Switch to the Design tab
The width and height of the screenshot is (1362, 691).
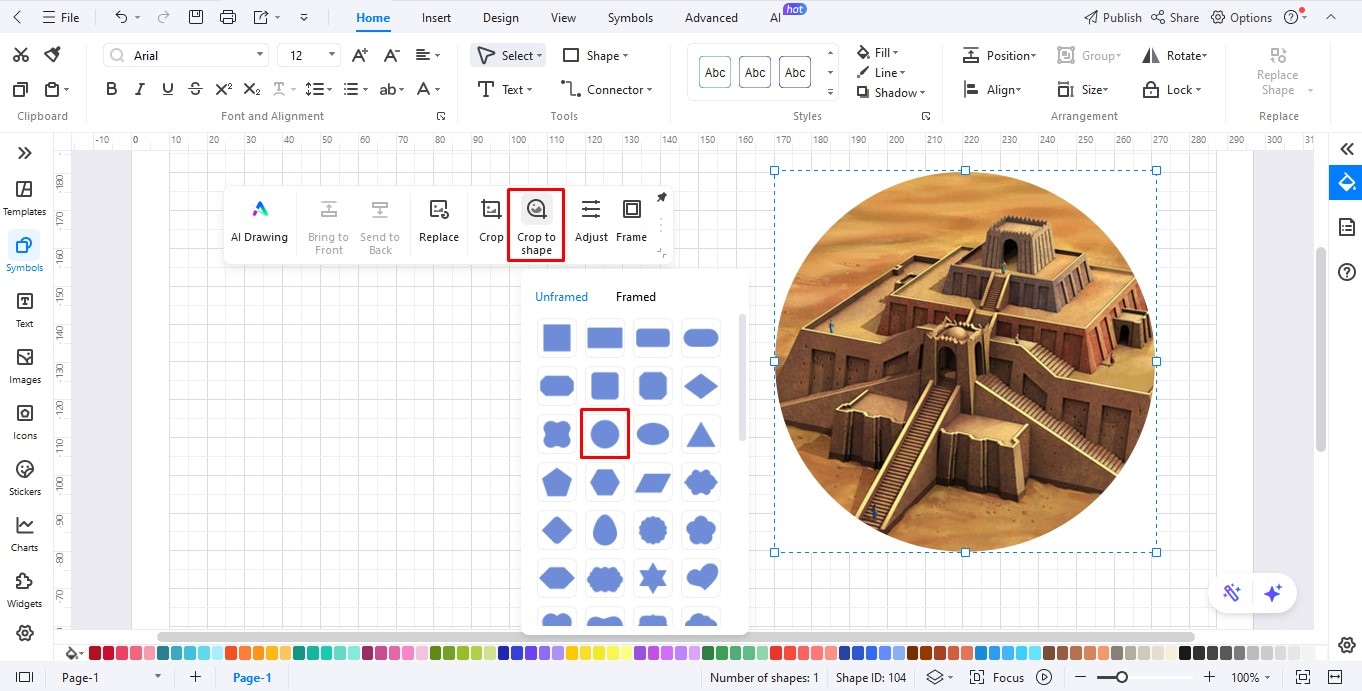coord(500,18)
